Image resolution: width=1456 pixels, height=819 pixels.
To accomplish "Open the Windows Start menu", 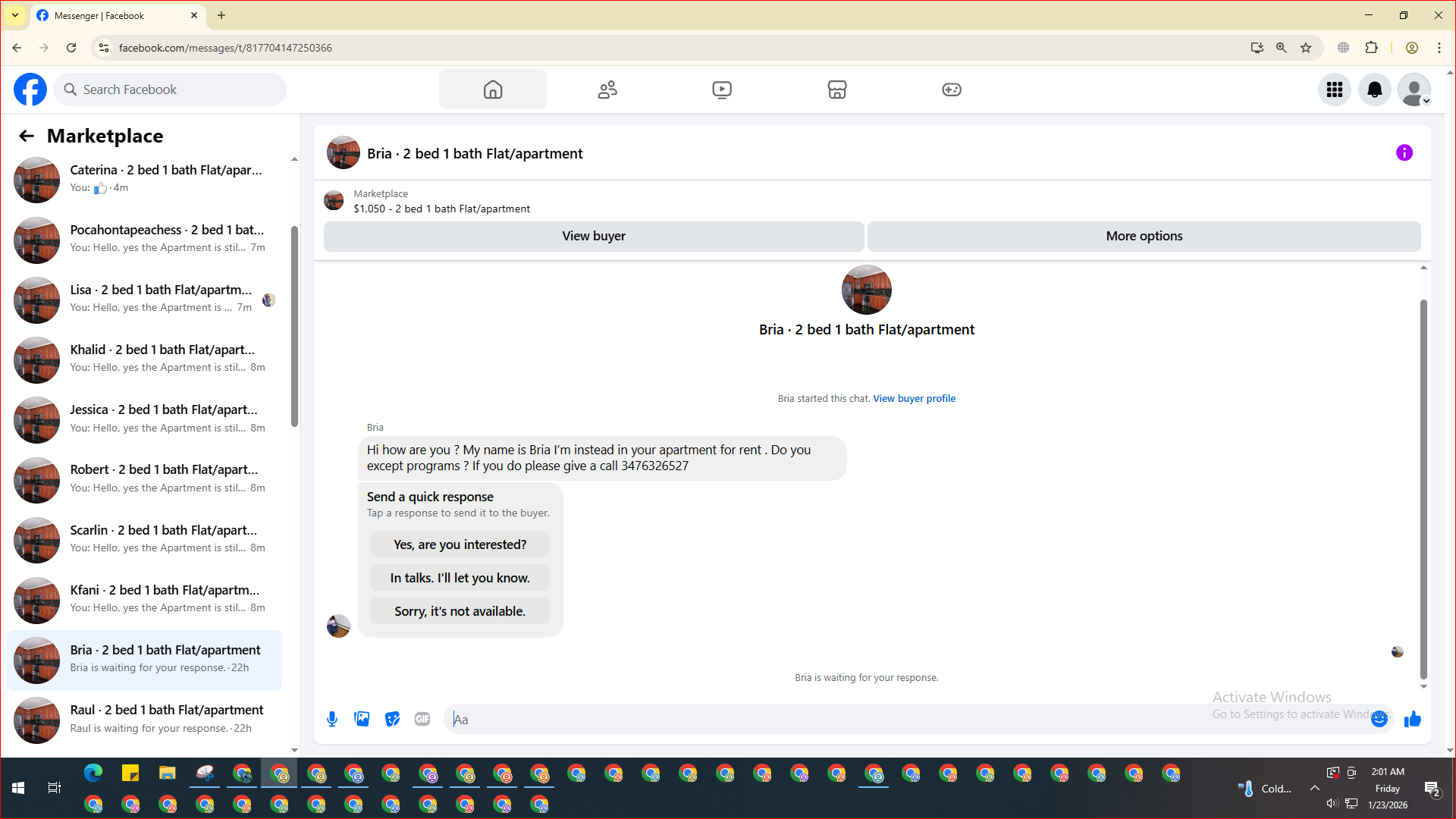I will click(x=18, y=788).
